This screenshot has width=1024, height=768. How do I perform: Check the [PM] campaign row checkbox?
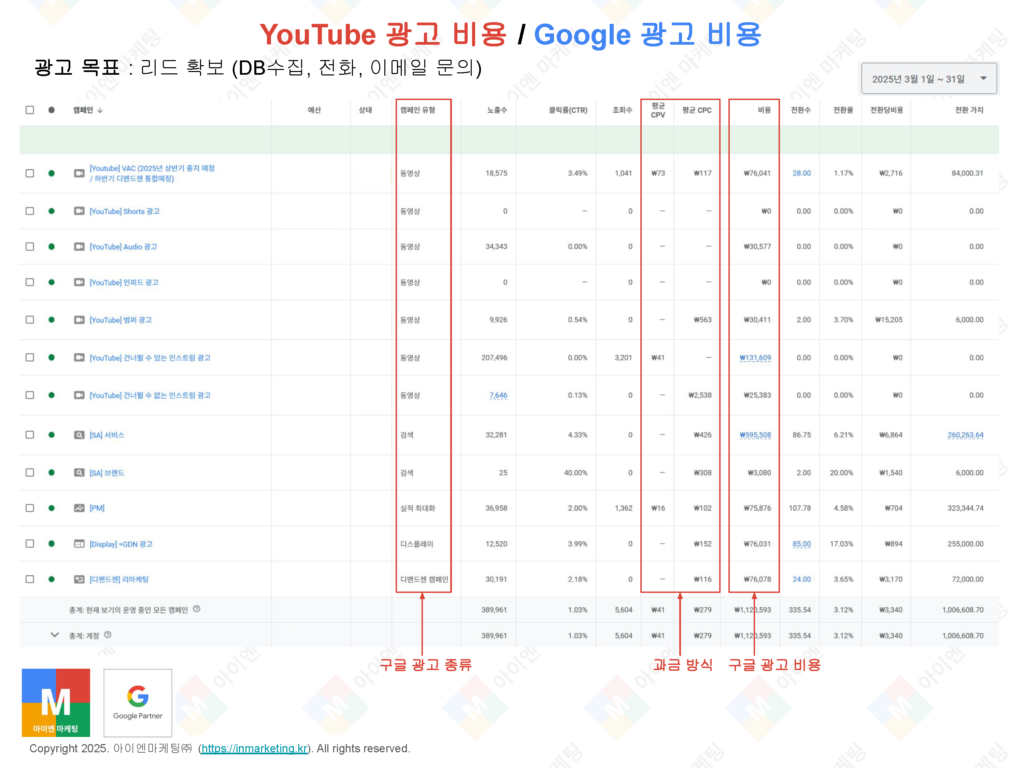[x=30, y=508]
